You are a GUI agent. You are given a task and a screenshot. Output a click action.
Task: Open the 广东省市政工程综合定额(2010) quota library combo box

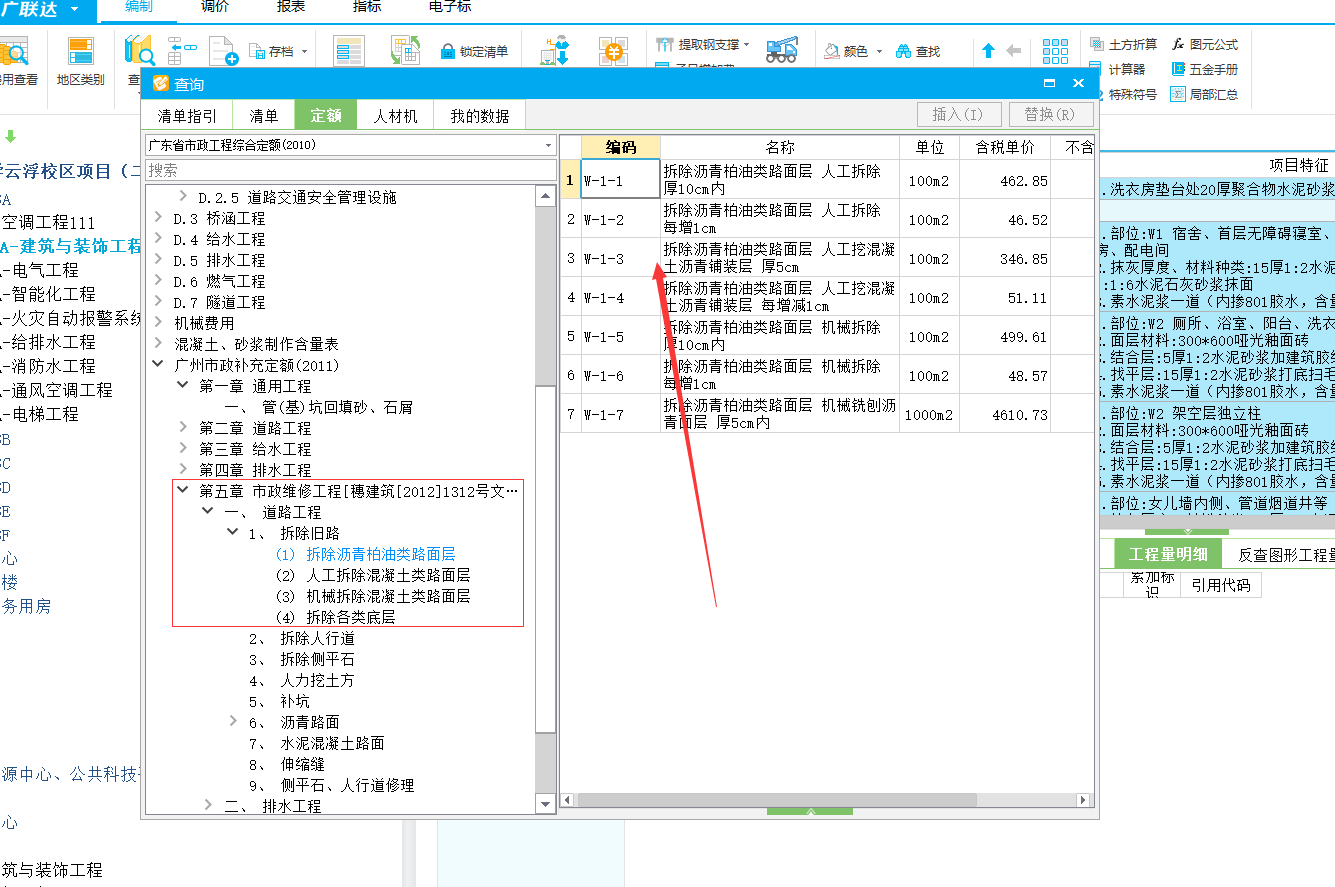pyautogui.click(x=350, y=146)
